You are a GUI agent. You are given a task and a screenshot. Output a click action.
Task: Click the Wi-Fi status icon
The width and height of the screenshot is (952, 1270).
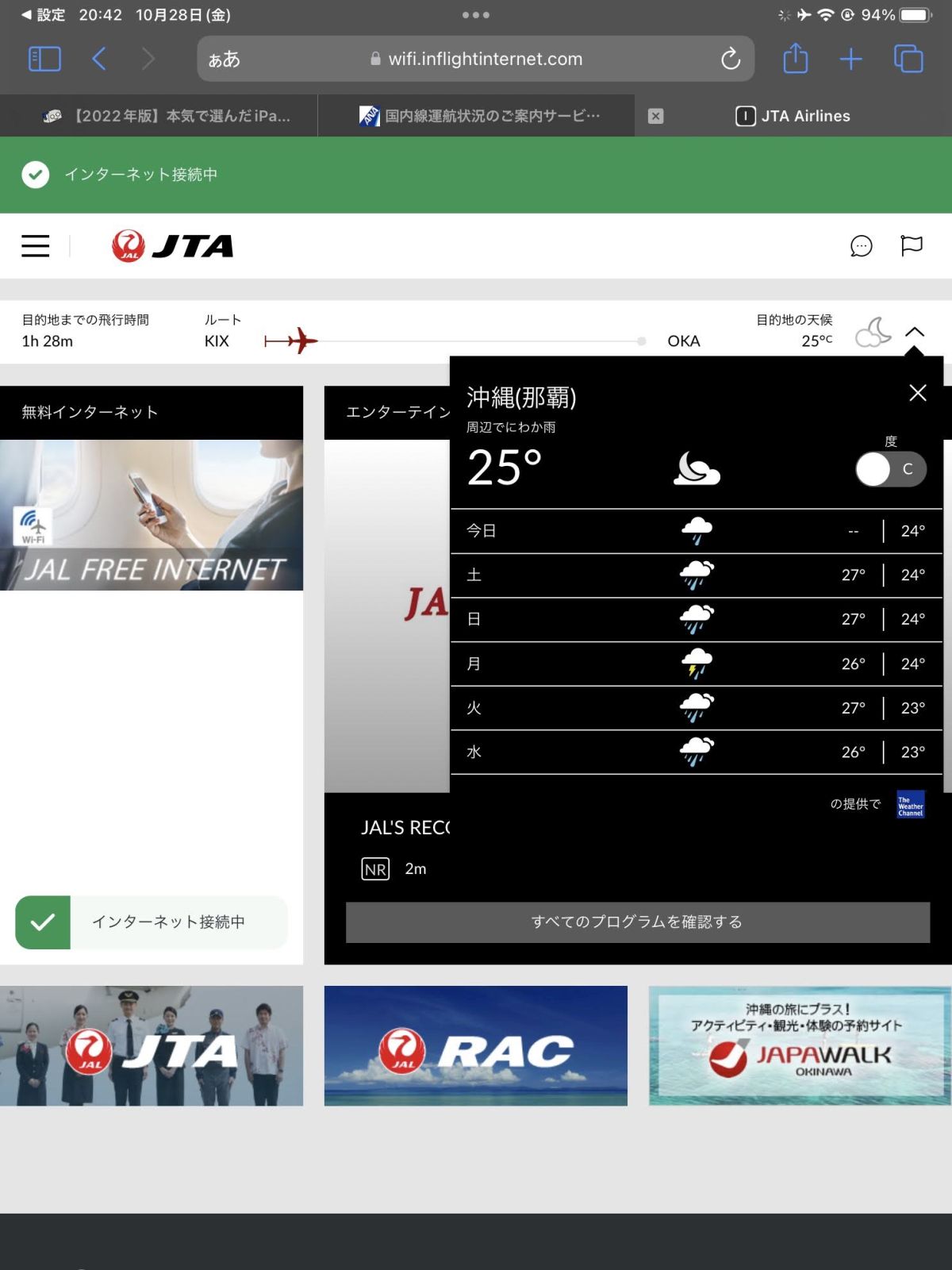pos(826,15)
